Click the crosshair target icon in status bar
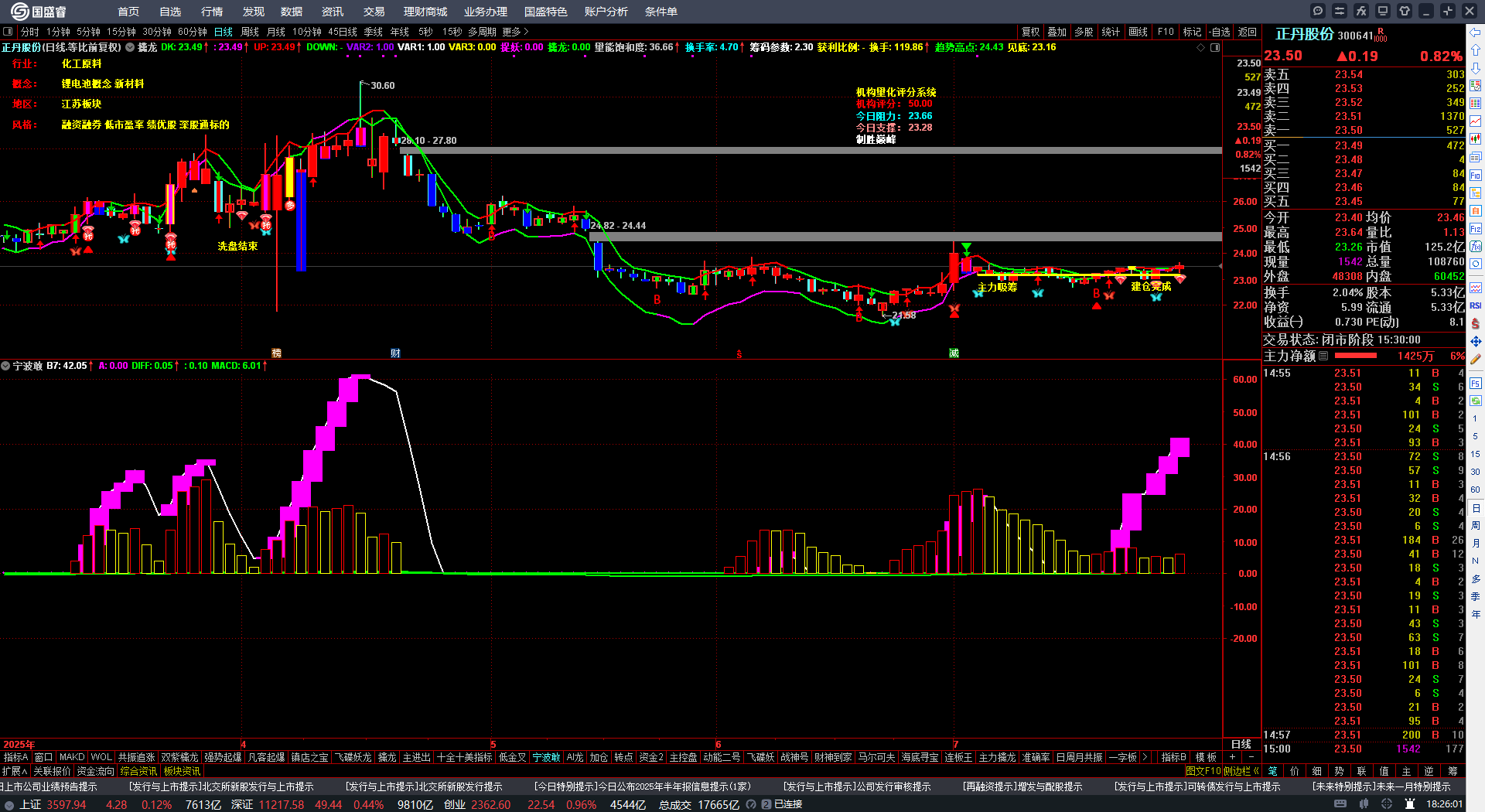The image size is (1485, 812). 1388,804
